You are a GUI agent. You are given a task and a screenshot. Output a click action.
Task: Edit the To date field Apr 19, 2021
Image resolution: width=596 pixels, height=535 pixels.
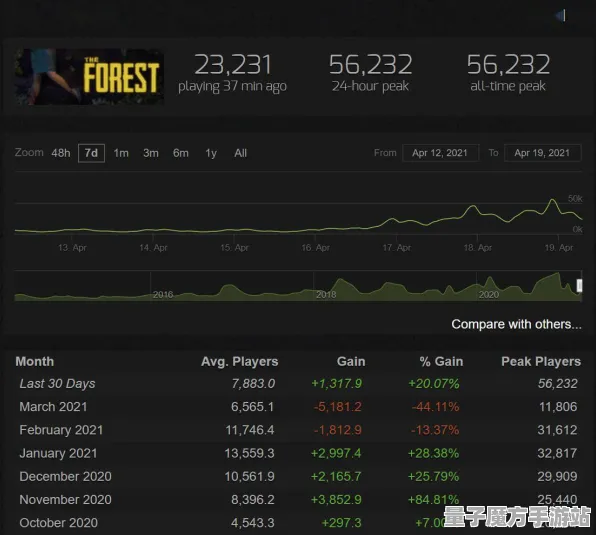(542, 153)
